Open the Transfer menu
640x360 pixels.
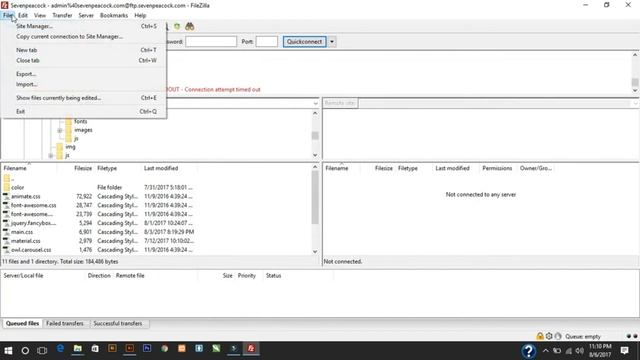coord(62,16)
